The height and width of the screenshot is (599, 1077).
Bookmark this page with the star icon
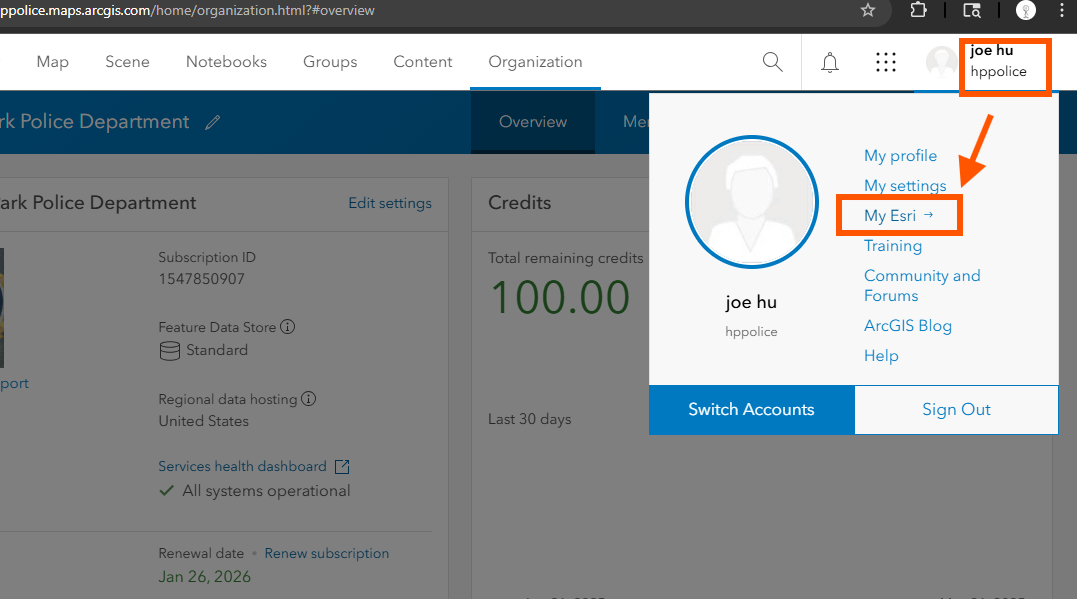tap(868, 10)
